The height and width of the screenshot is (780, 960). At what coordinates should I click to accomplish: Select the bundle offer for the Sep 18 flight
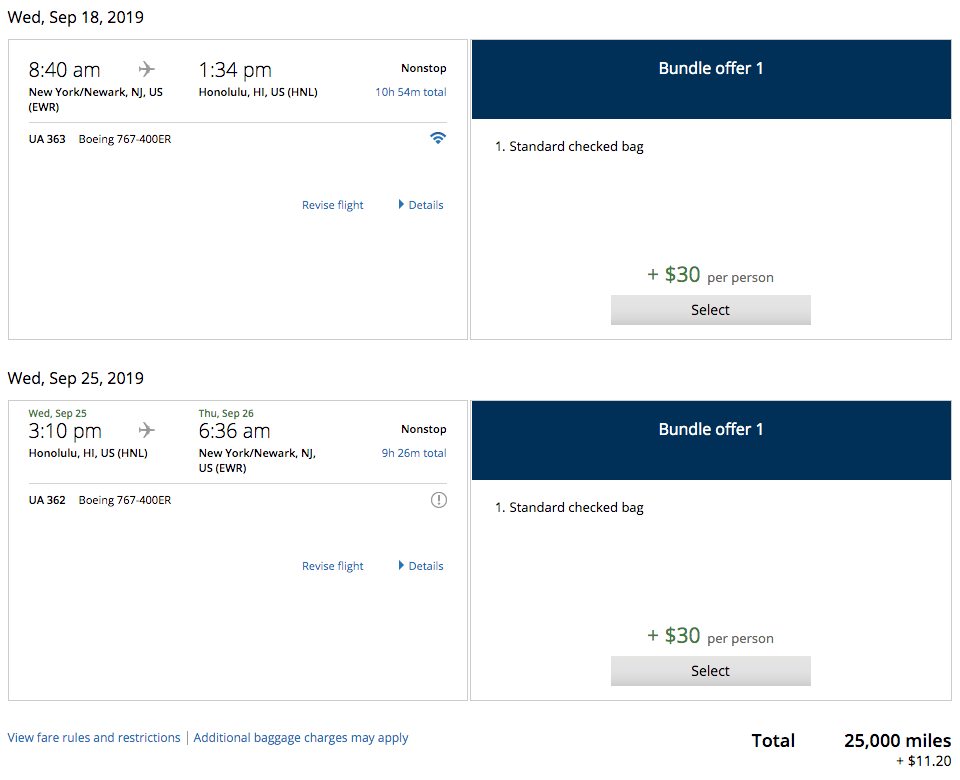click(710, 310)
